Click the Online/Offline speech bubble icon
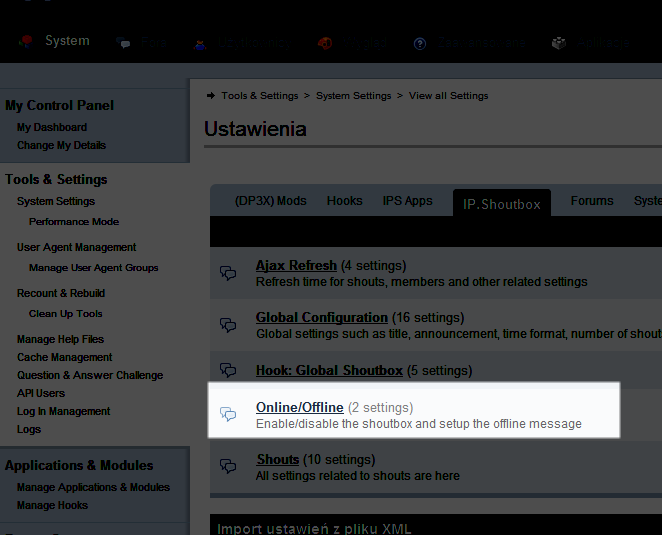 [x=228, y=415]
